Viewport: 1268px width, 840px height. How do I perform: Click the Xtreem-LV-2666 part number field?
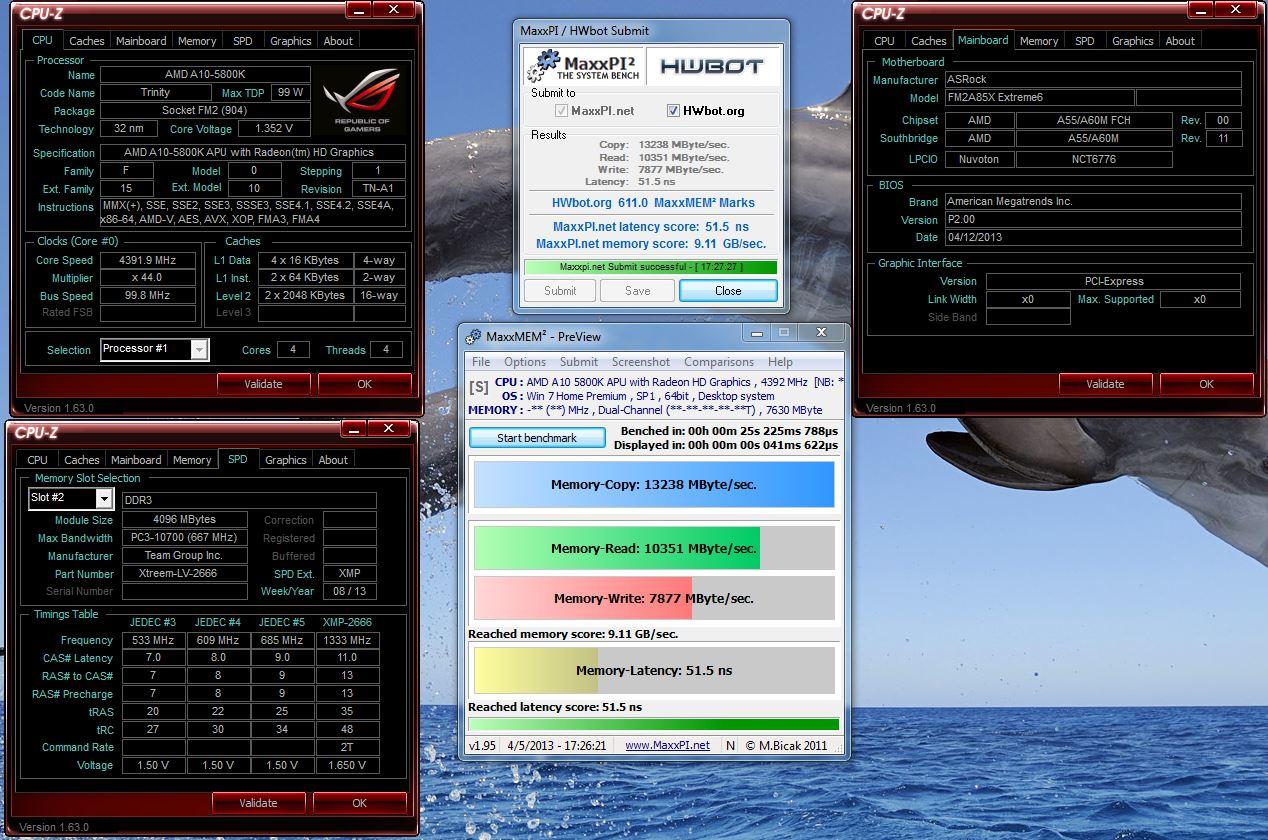tap(184, 574)
